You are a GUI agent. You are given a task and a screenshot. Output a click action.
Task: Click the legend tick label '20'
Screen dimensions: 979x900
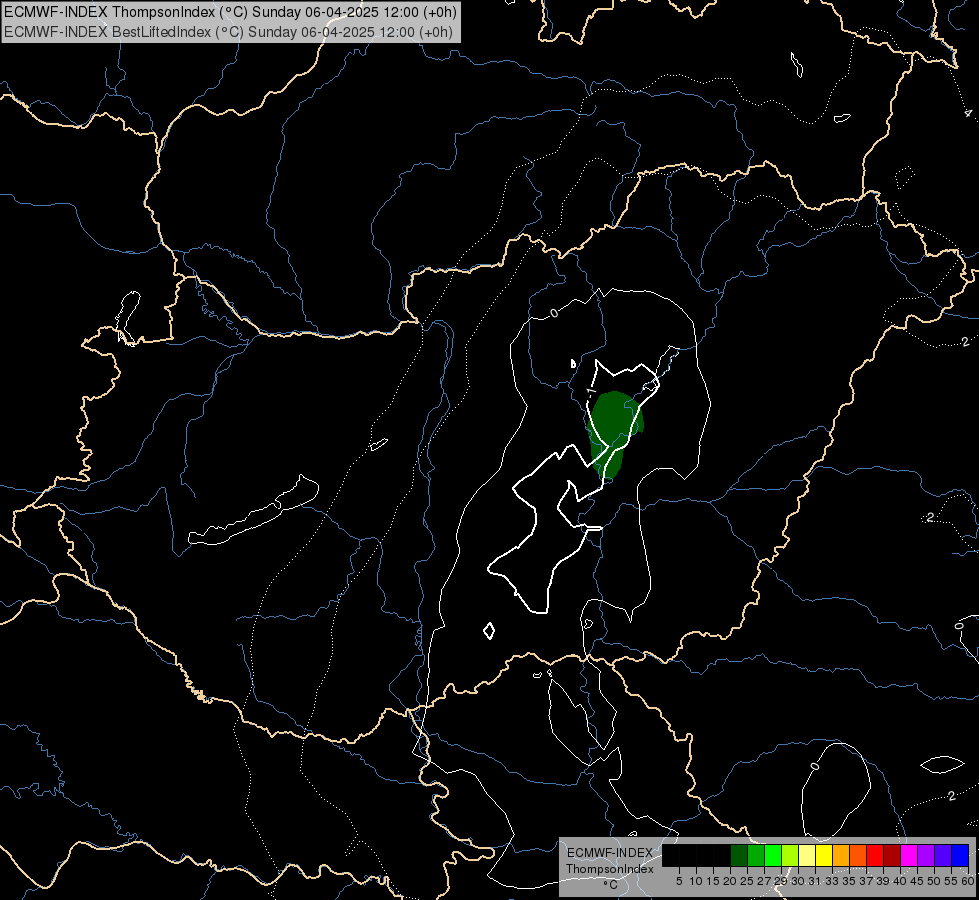(731, 881)
